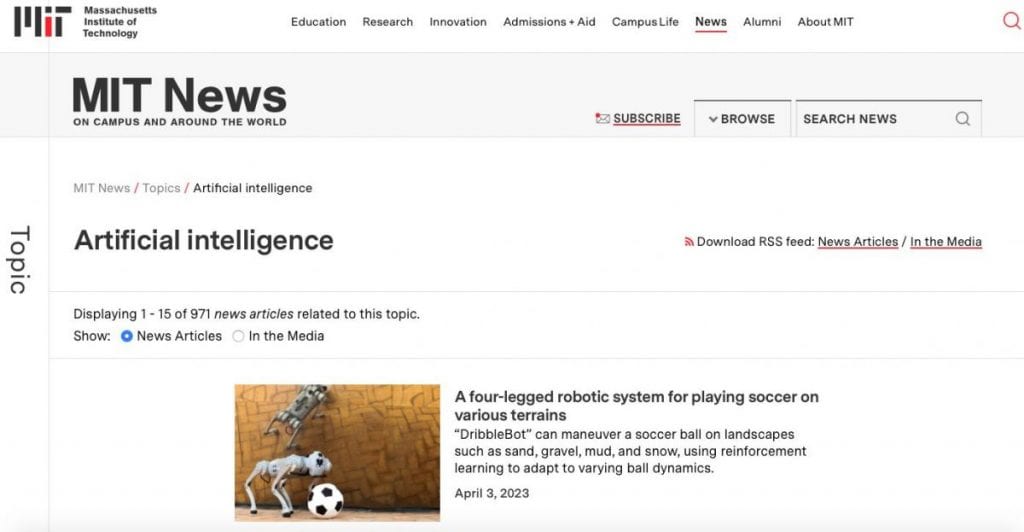Open the Innovation menu
The image size is (1024, 532).
(458, 22)
